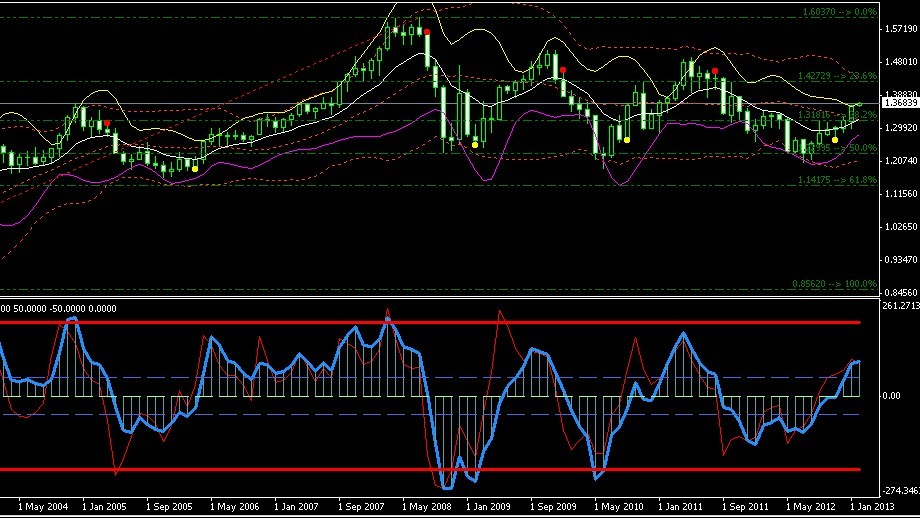Select the 1.14175 --> 61.8% Fibonacci label
The width and height of the screenshot is (920, 518).
[x=837, y=180]
